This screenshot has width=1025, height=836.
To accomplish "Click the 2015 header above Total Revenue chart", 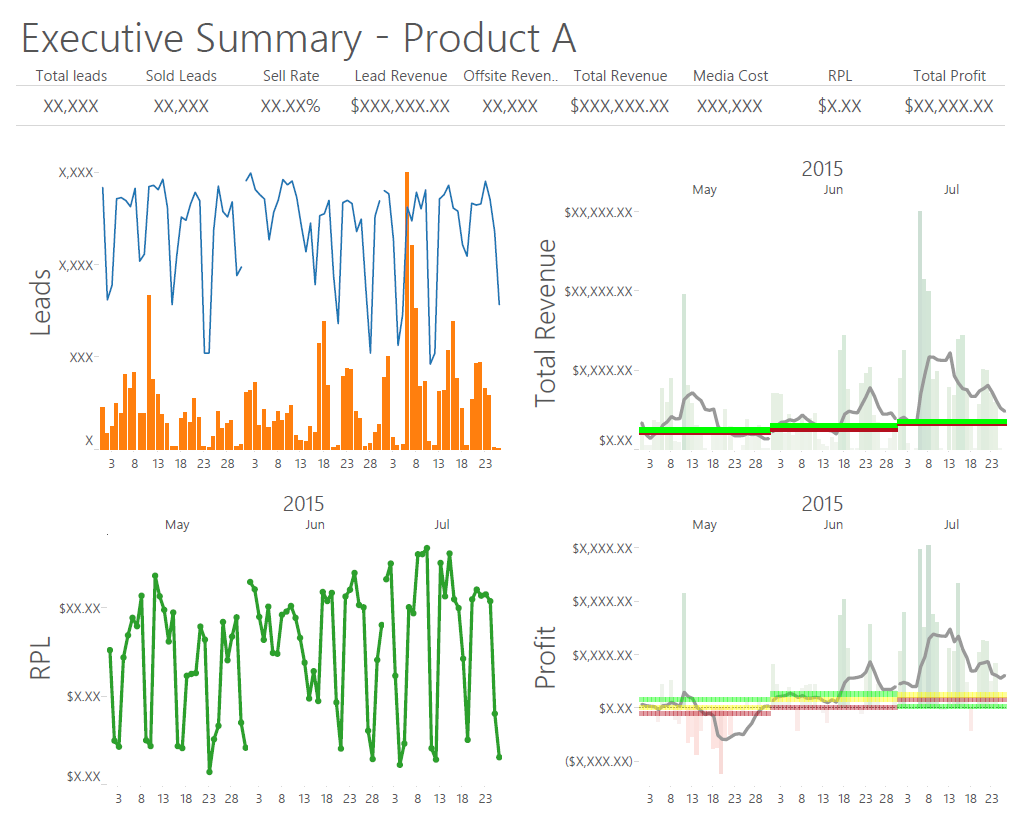I will click(x=822, y=169).
